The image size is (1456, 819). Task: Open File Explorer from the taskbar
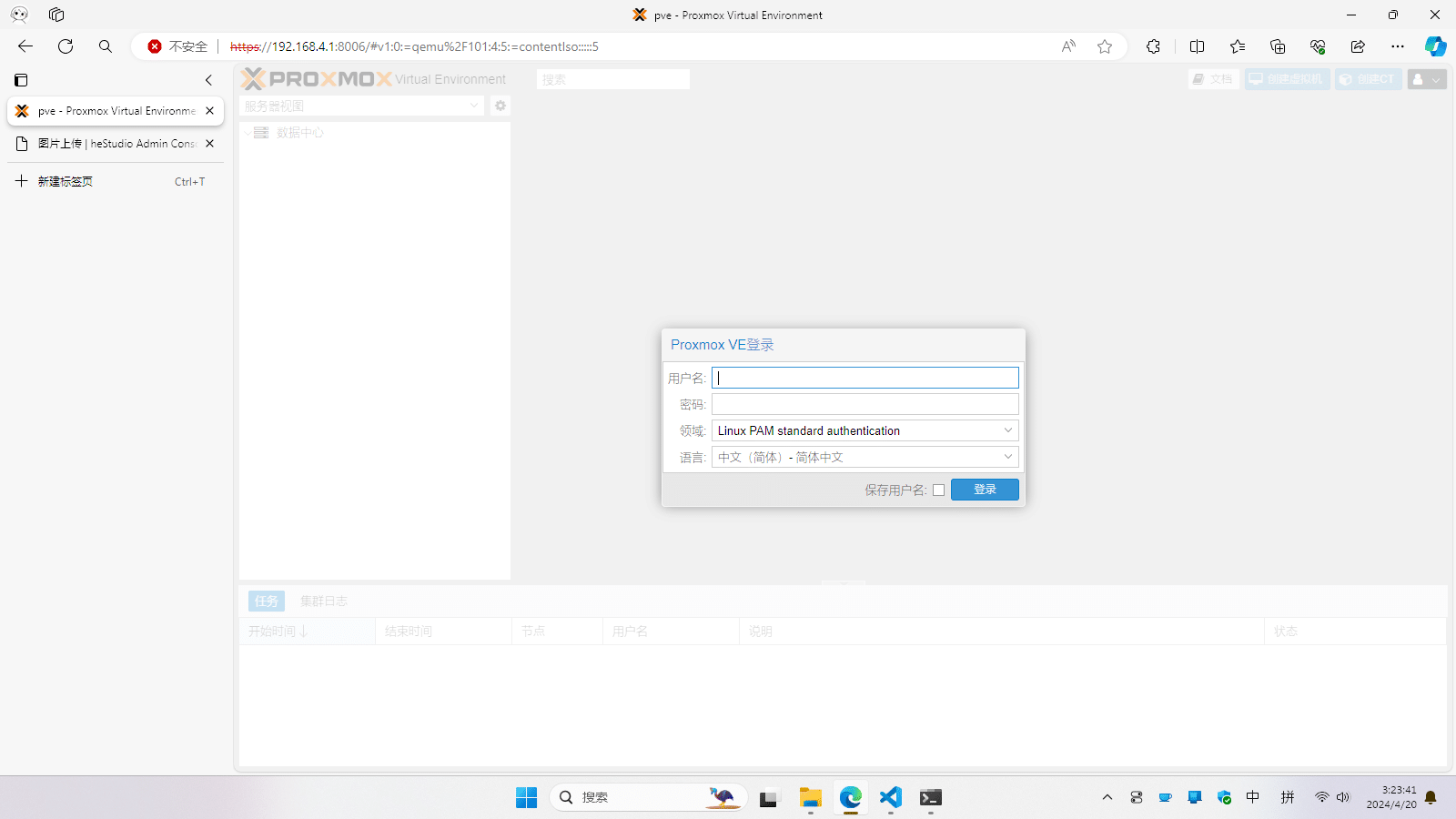[810, 798]
